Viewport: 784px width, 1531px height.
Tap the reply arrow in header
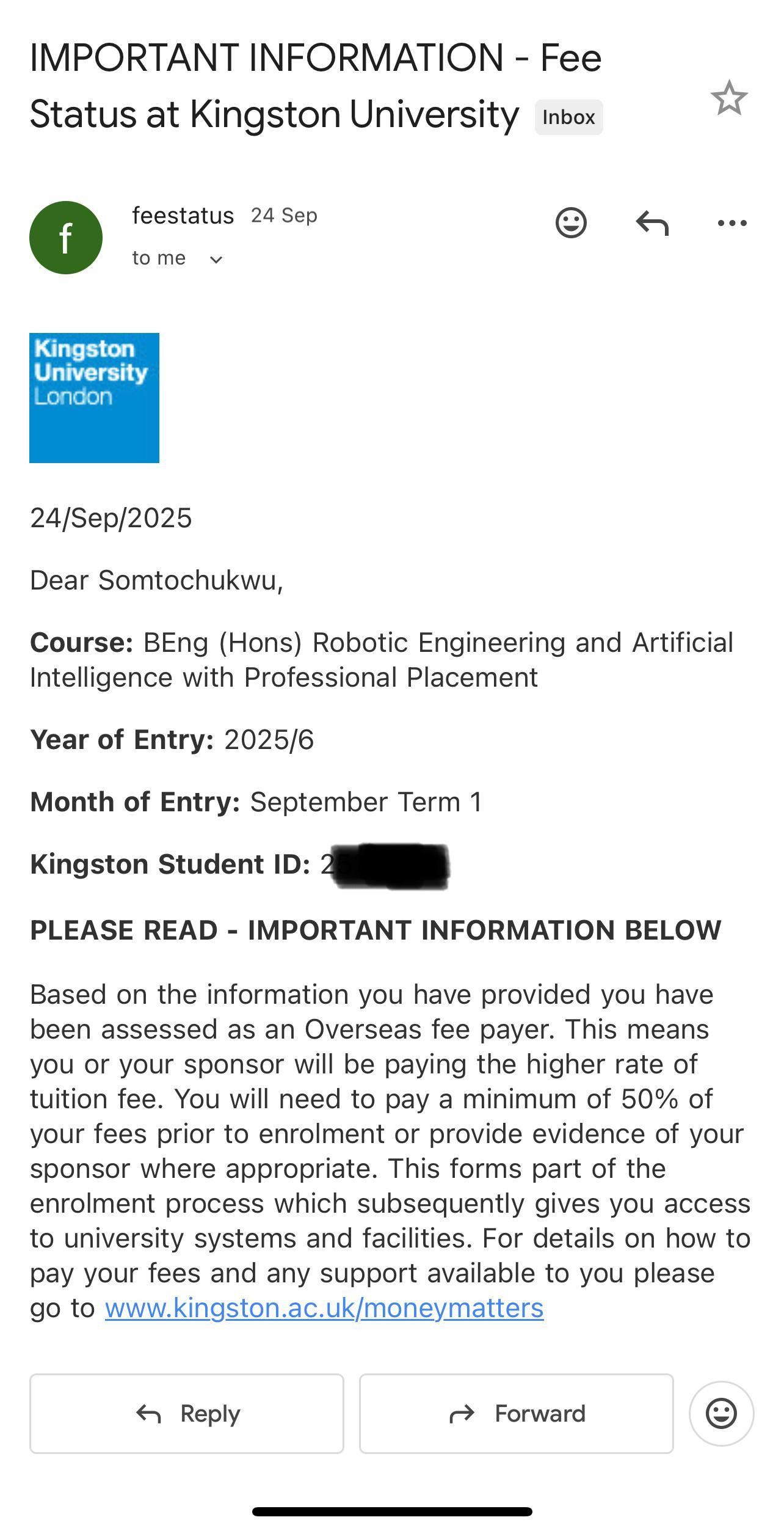tap(652, 222)
